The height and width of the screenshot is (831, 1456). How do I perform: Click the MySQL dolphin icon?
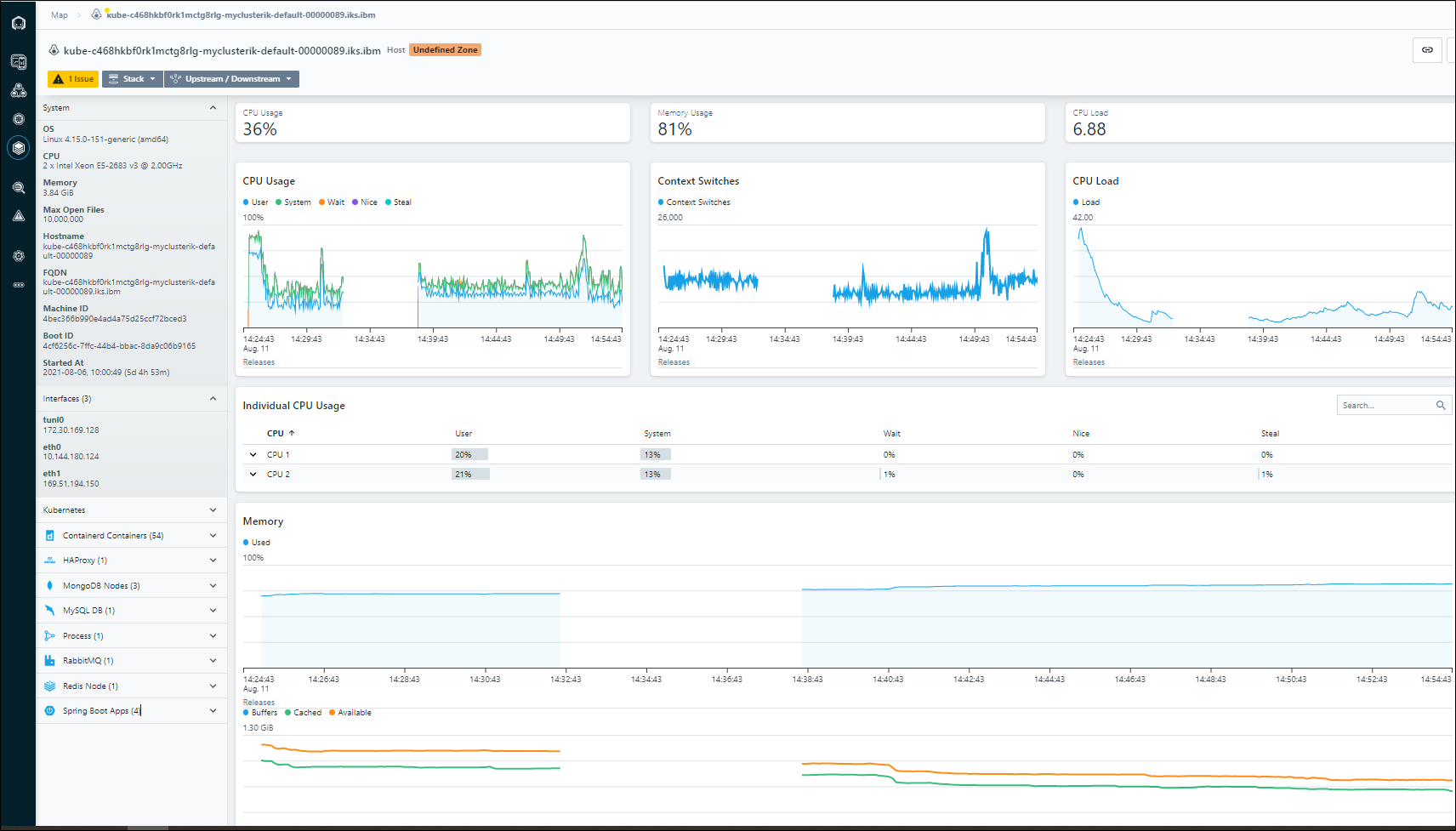[49, 611]
